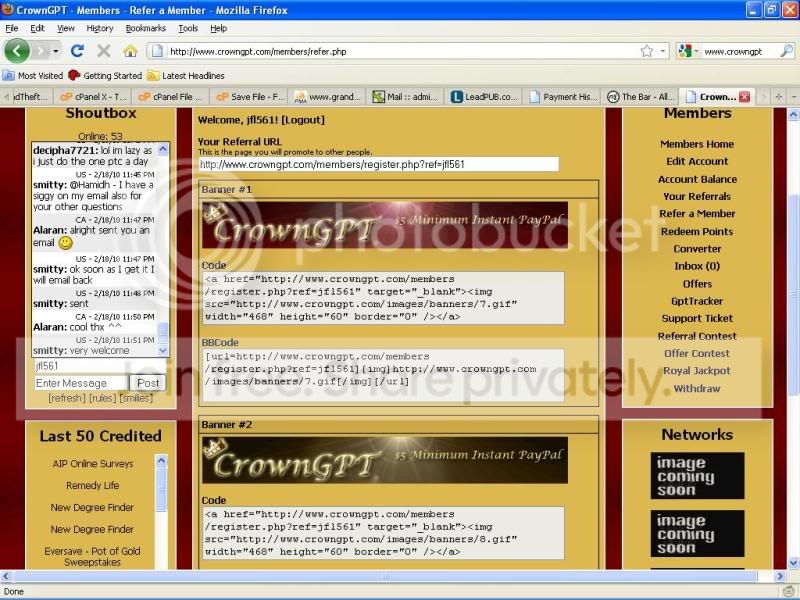Switch to the LeadPUB.co tab
This screenshot has height=600, width=800.
tap(483, 97)
